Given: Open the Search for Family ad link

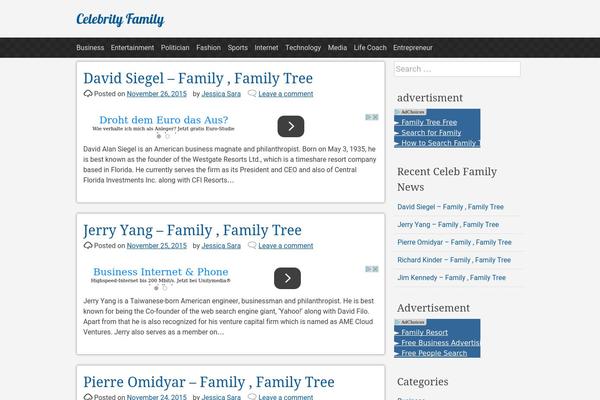Looking at the screenshot, I should pos(431,132).
